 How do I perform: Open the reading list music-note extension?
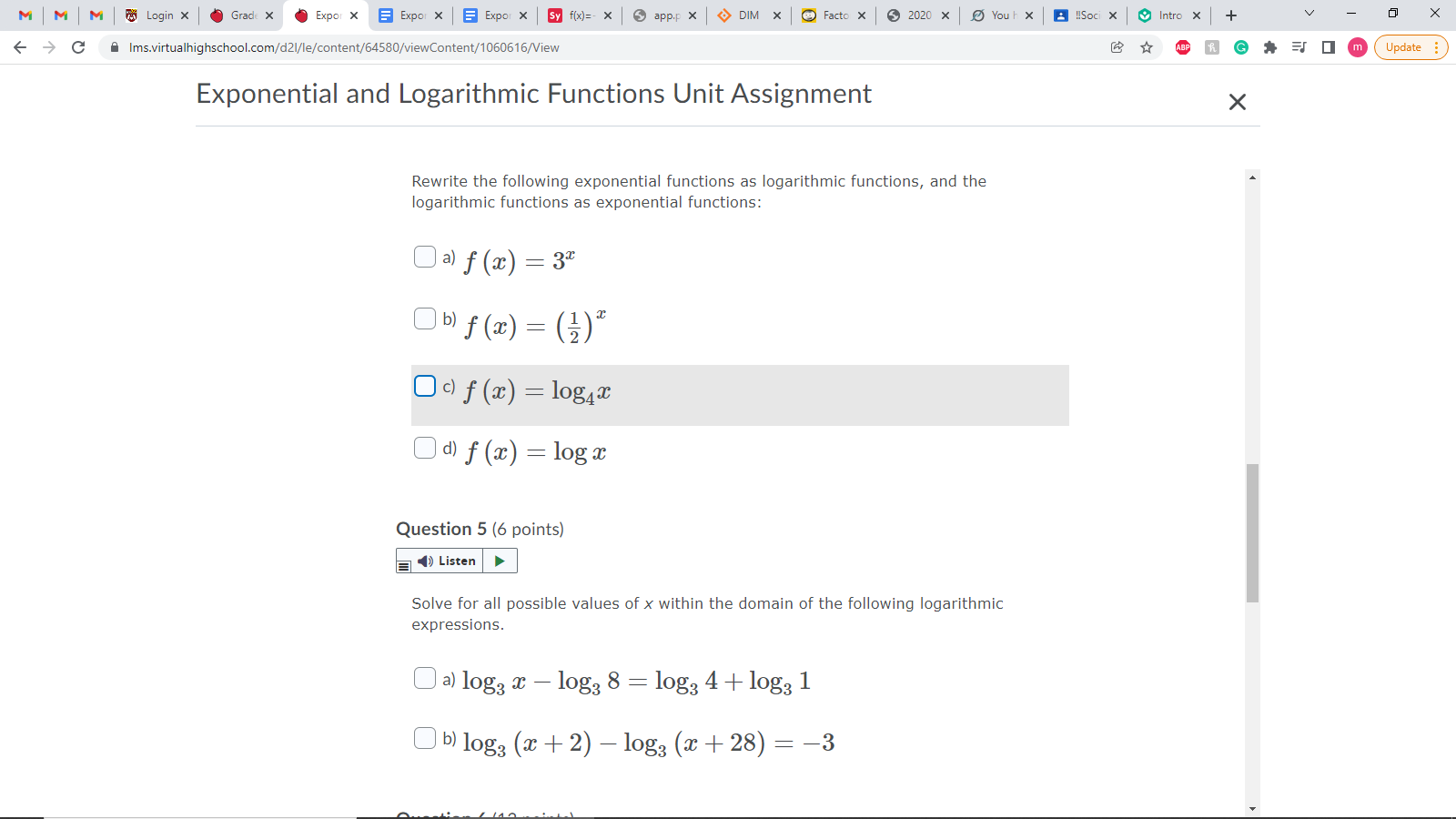tap(1299, 47)
